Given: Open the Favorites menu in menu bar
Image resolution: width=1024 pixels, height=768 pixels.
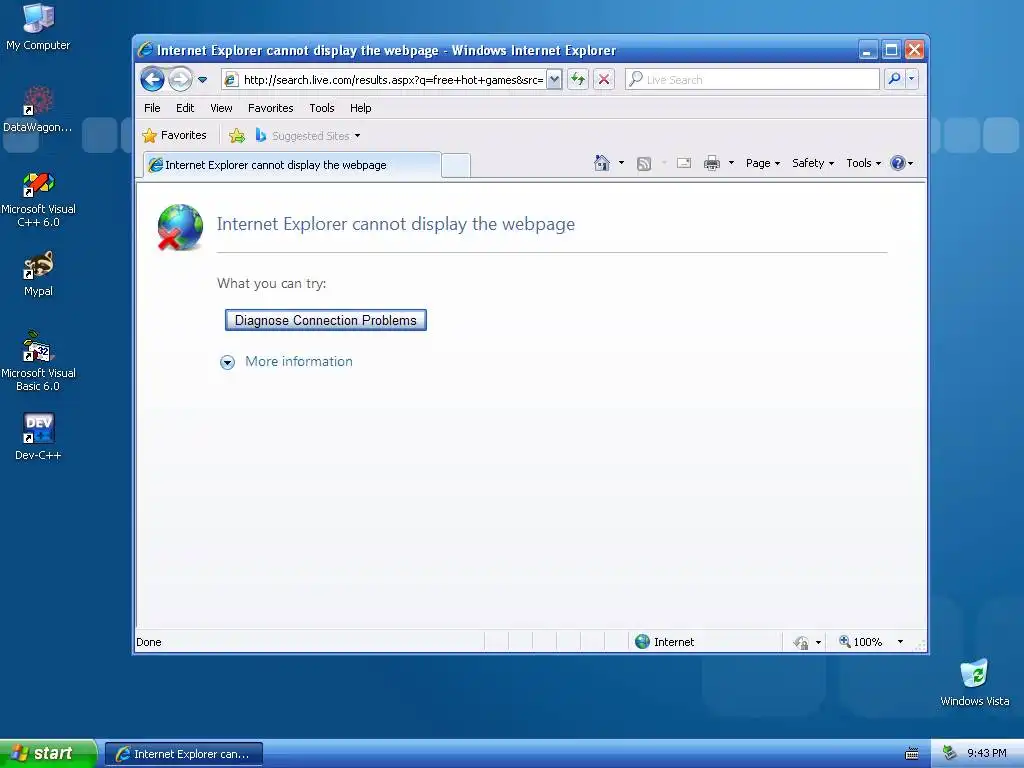Looking at the screenshot, I should click(270, 108).
